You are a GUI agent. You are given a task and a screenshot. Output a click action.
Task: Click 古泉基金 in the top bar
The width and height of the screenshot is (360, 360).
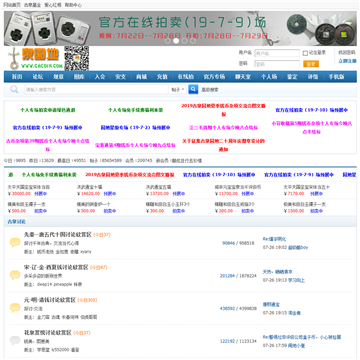click(x=32, y=5)
